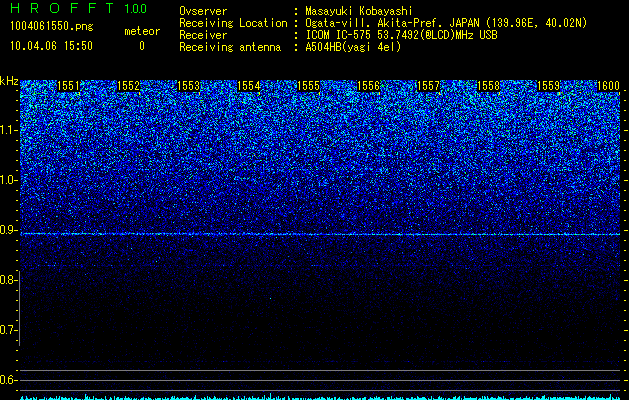Click the Ogata-vill. Akita-Pref. JAPAN text

click(392, 23)
